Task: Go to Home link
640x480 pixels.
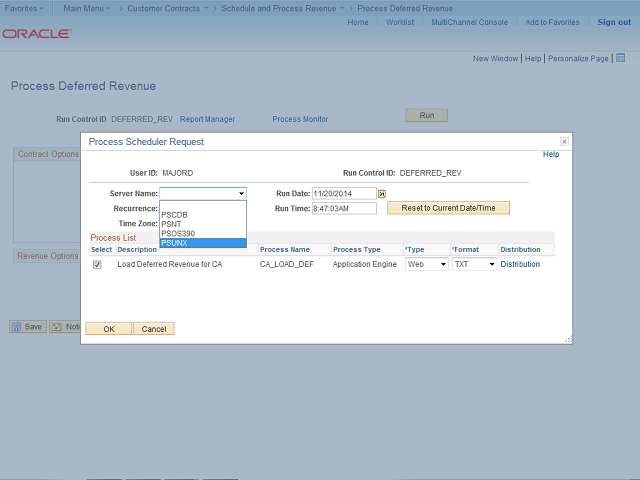Action: pyautogui.click(x=358, y=22)
